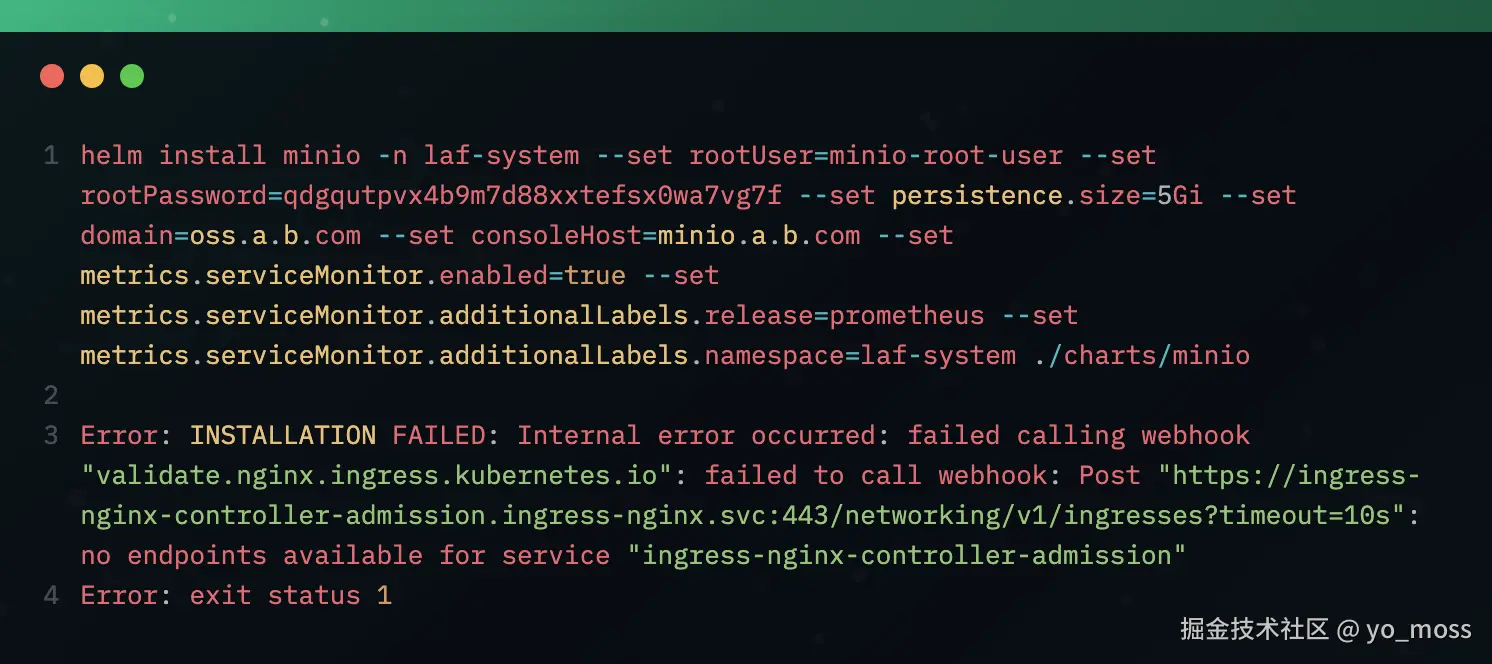Image resolution: width=1492 pixels, height=664 pixels.
Task: Click the 'true' value after enabled
Action: [595, 276]
